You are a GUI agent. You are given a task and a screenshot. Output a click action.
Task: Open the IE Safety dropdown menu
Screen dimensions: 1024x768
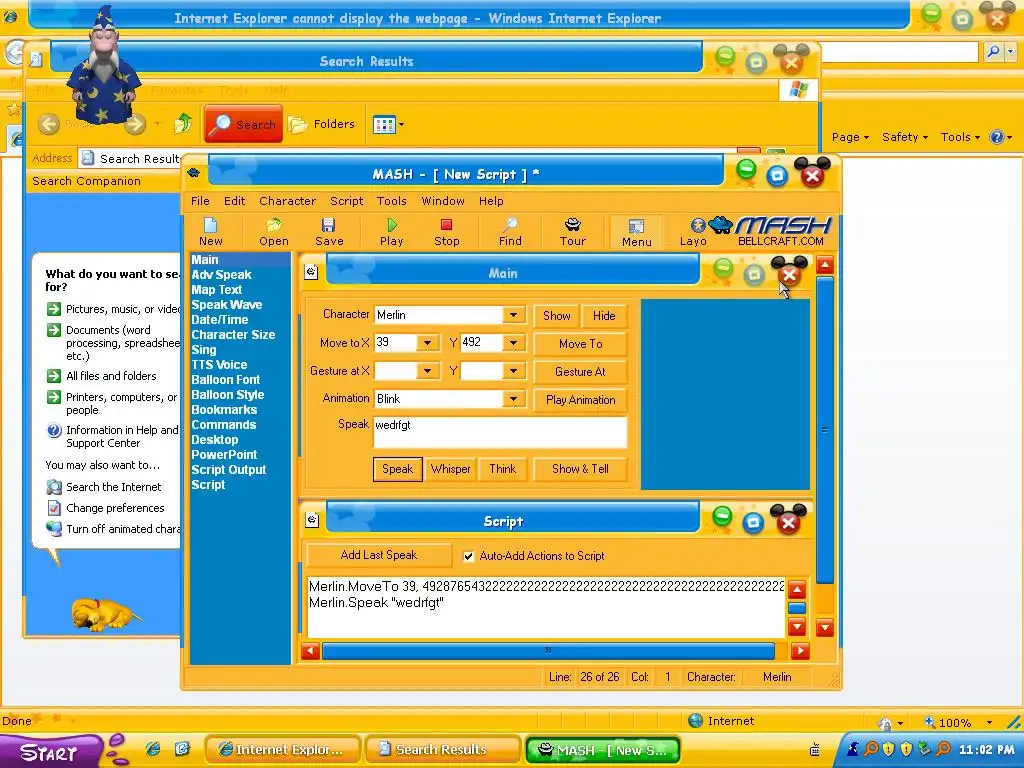pyautogui.click(x=904, y=137)
